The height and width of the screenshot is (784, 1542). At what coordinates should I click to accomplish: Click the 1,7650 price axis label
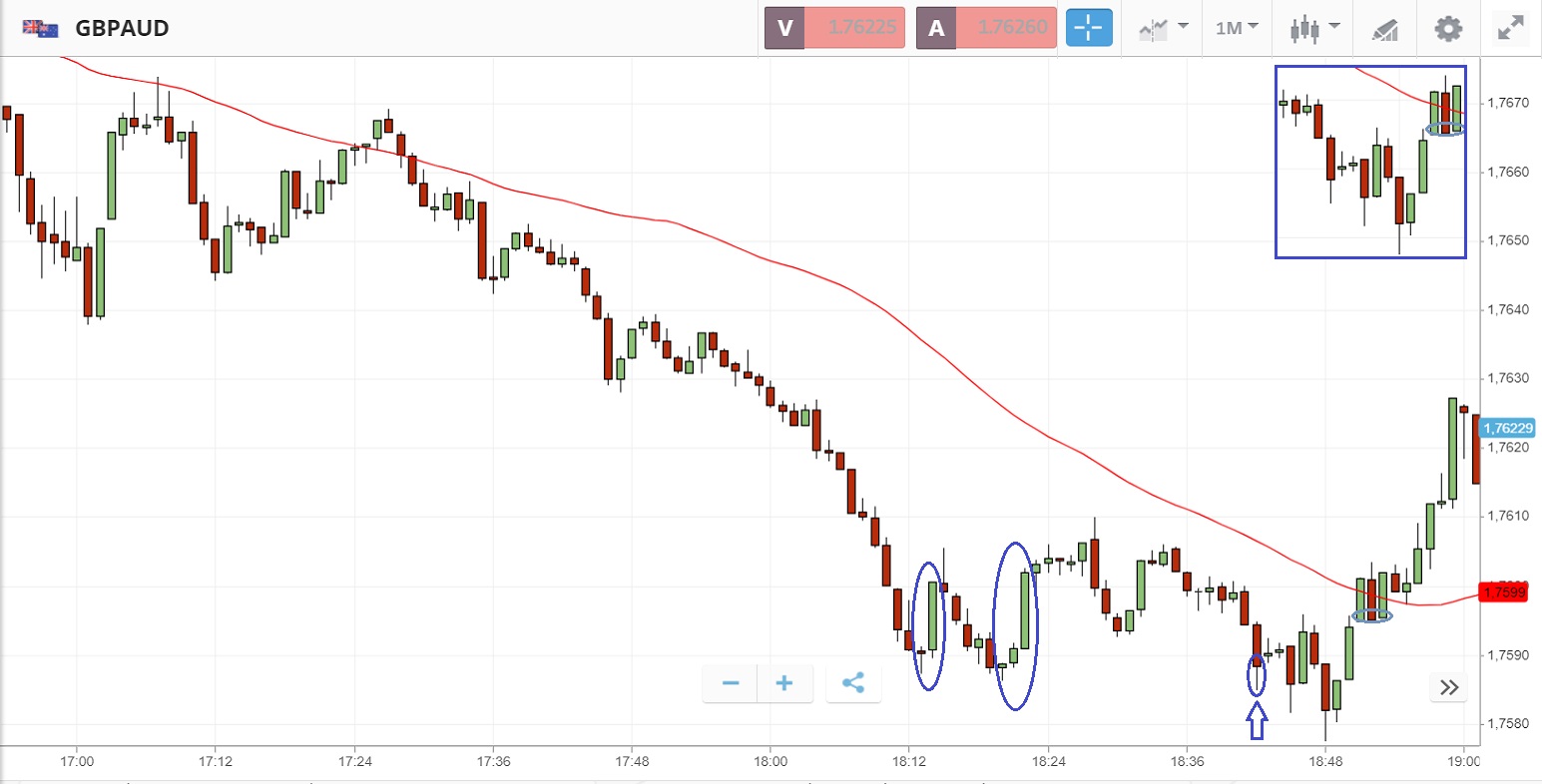pos(1507,240)
